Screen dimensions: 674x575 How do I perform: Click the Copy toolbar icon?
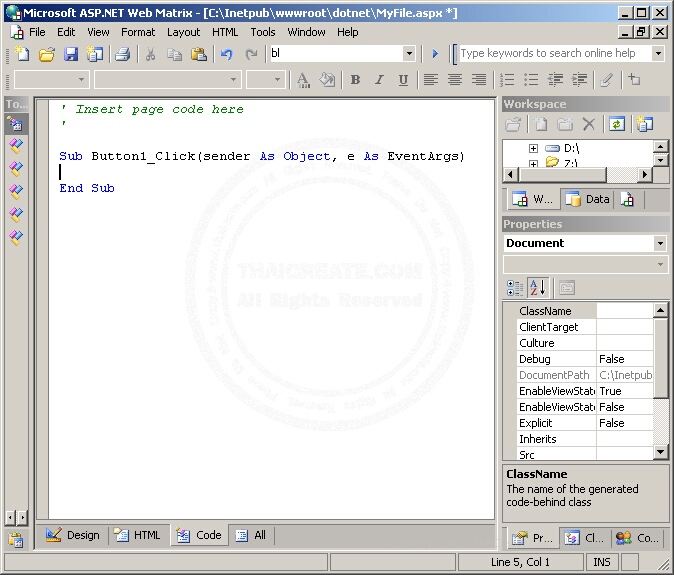click(175, 54)
